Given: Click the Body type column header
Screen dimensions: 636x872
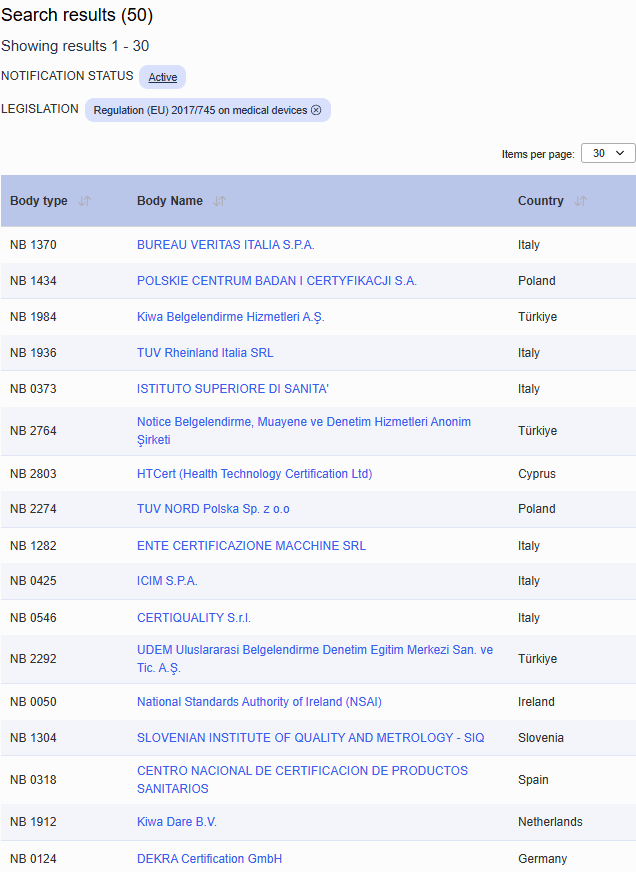Looking at the screenshot, I should click(x=39, y=201).
